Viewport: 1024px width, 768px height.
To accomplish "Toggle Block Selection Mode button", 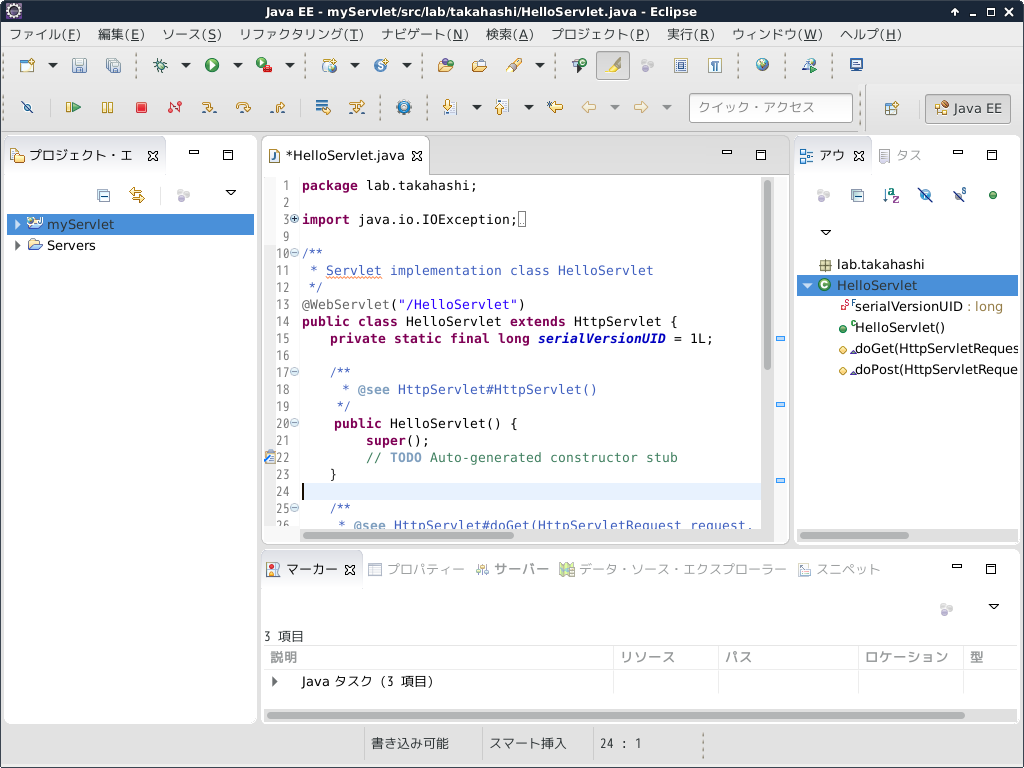I will pyautogui.click(x=680, y=65).
